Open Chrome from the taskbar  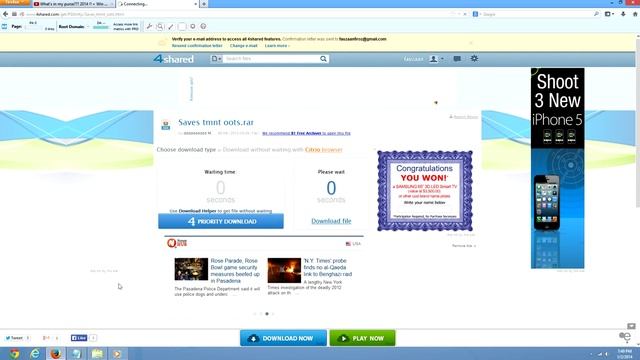[14, 353]
